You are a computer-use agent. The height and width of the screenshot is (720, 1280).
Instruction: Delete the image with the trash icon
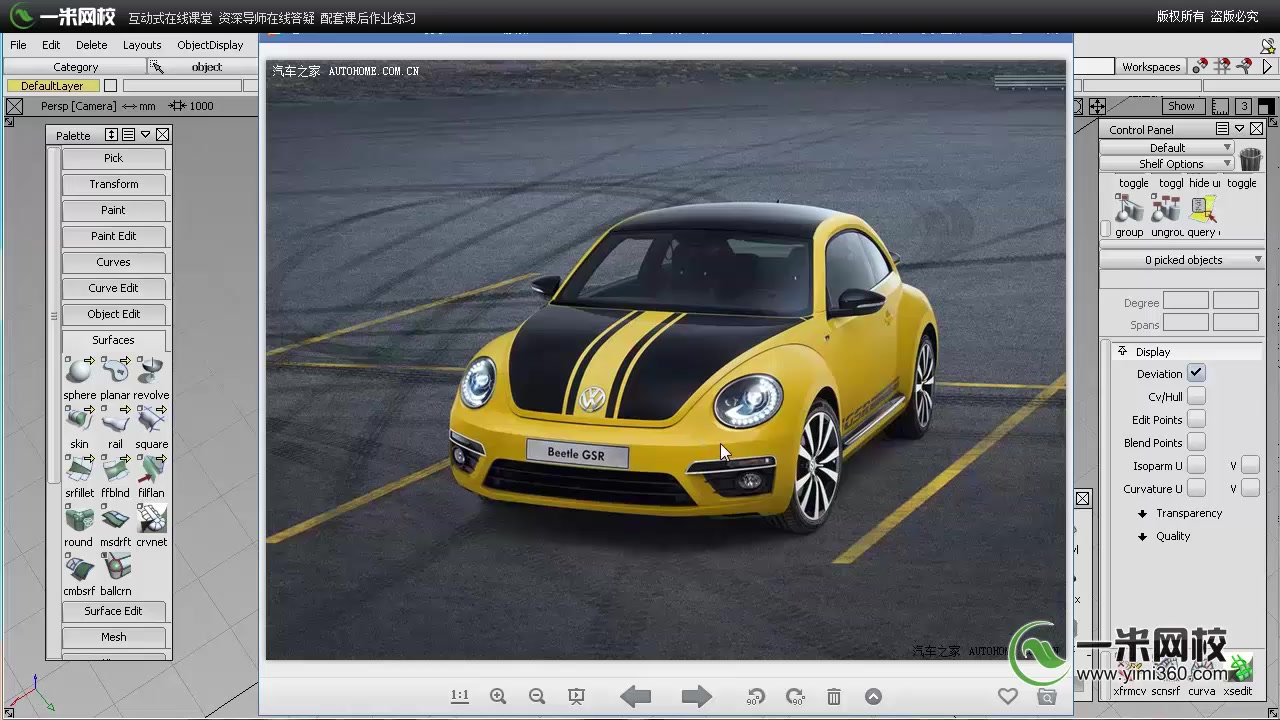click(x=834, y=696)
